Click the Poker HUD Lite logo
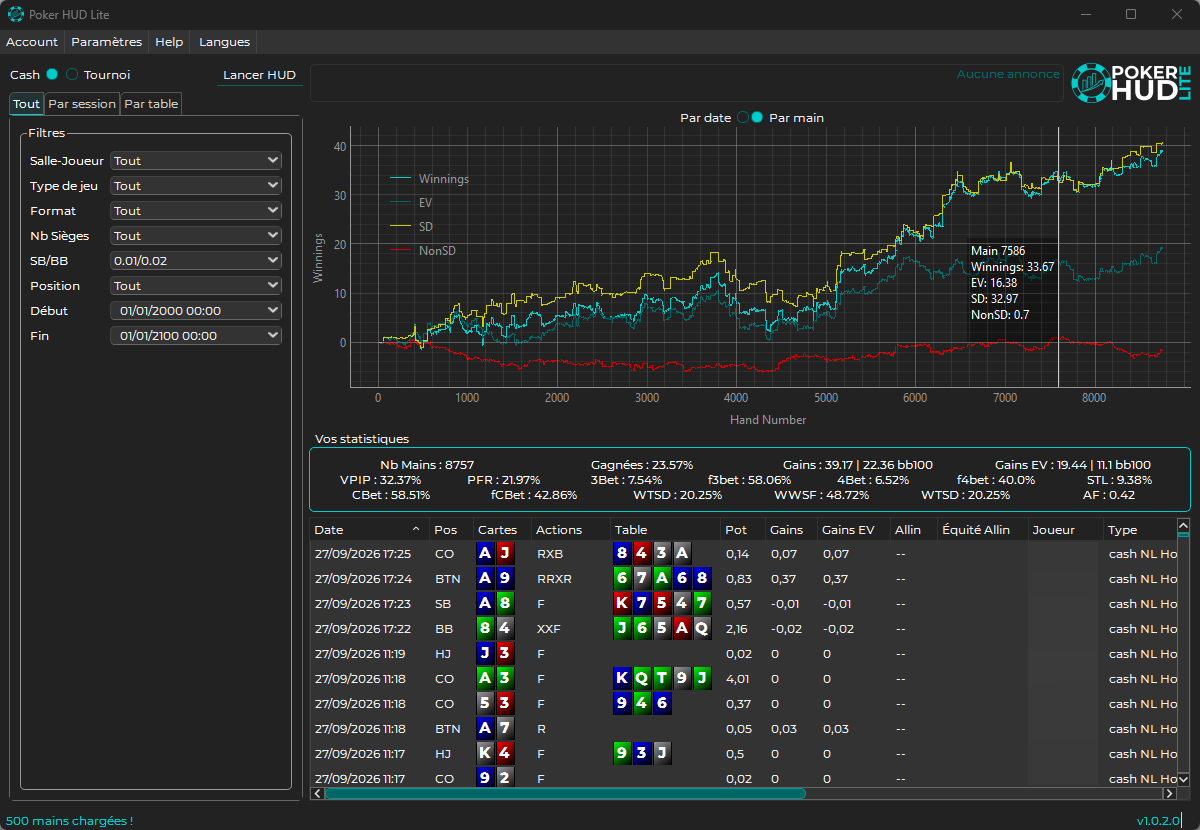The image size is (1200, 830). [1131, 83]
